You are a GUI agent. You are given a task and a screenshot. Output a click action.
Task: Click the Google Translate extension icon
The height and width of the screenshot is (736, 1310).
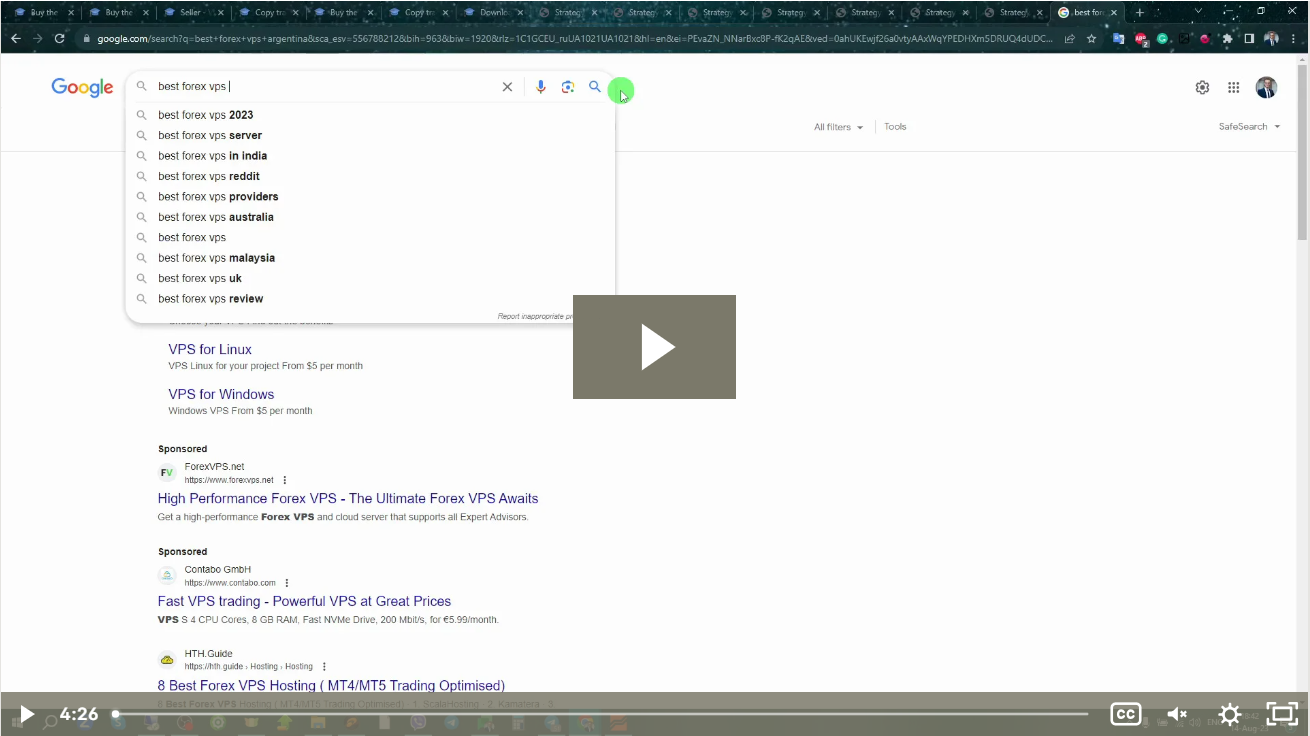1118,39
